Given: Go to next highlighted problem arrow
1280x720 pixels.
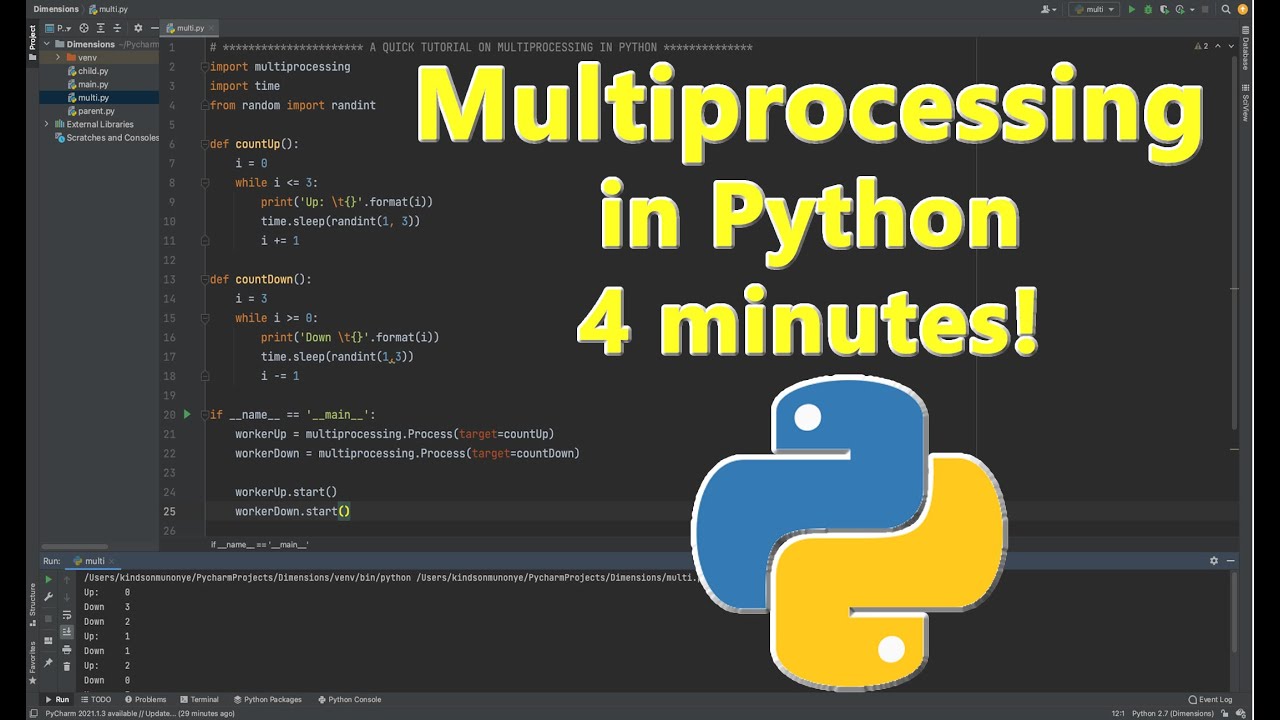Looking at the screenshot, I should tap(1231, 46).
